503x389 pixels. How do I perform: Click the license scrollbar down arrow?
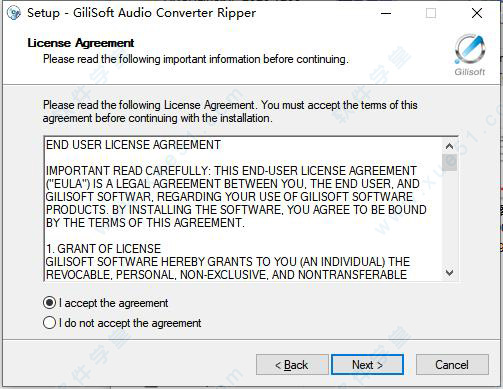tap(449, 273)
